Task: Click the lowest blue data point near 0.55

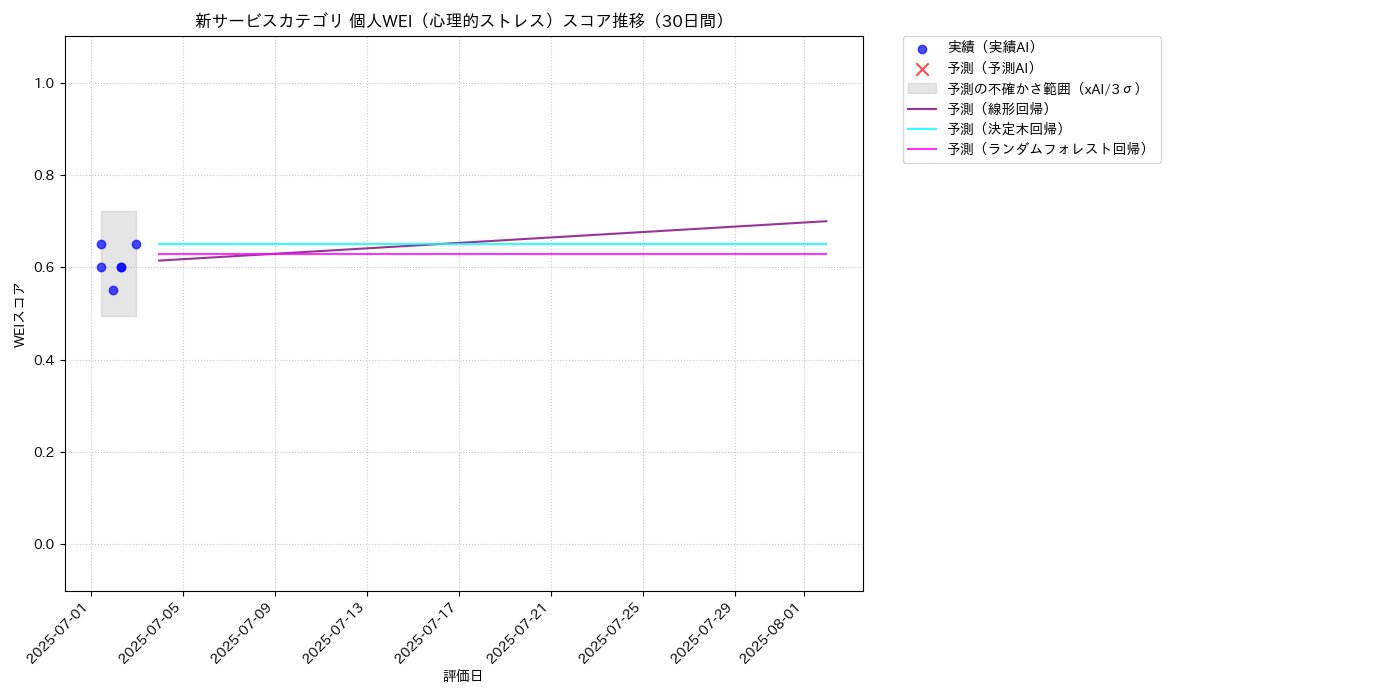Action: pos(113,290)
